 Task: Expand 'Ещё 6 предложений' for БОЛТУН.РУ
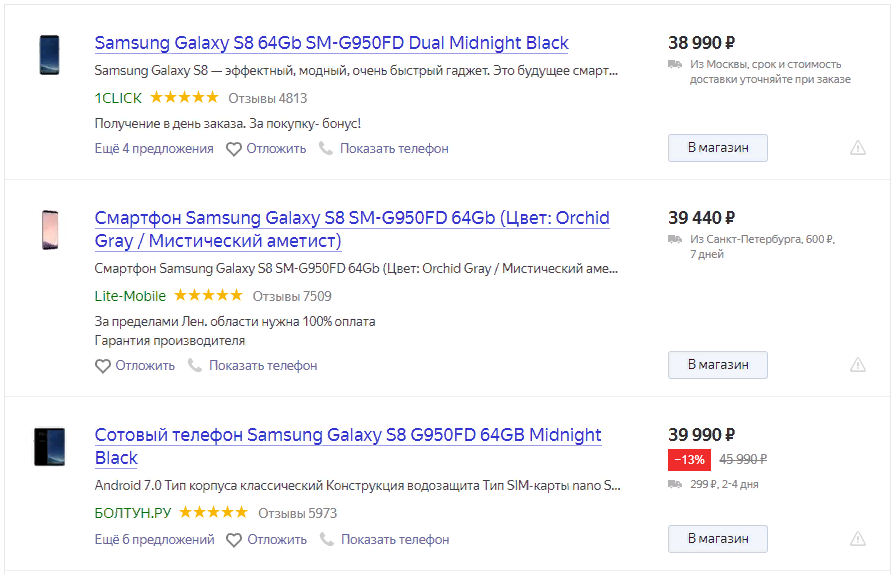coord(155,540)
